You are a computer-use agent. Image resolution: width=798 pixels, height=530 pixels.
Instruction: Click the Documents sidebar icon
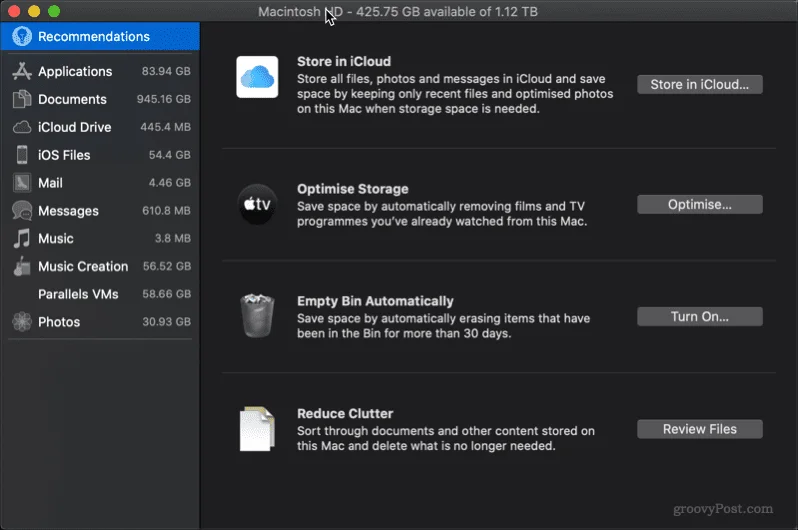(x=22, y=99)
